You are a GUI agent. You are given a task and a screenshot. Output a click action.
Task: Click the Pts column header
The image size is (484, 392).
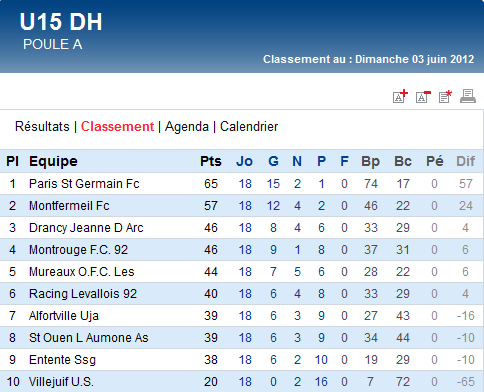211,161
